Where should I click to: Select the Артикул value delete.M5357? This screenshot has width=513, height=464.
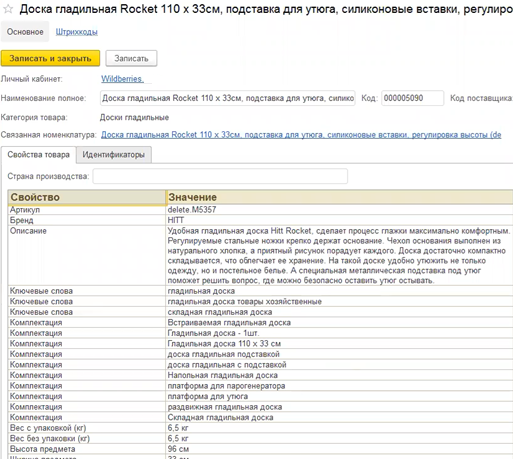[x=339, y=210]
